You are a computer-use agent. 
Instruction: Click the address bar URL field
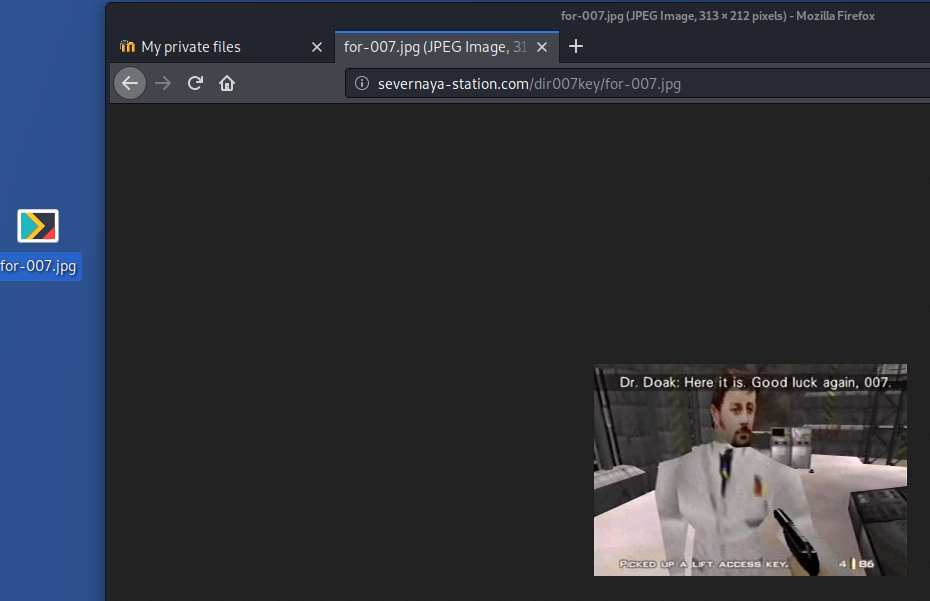pyautogui.click(x=638, y=84)
